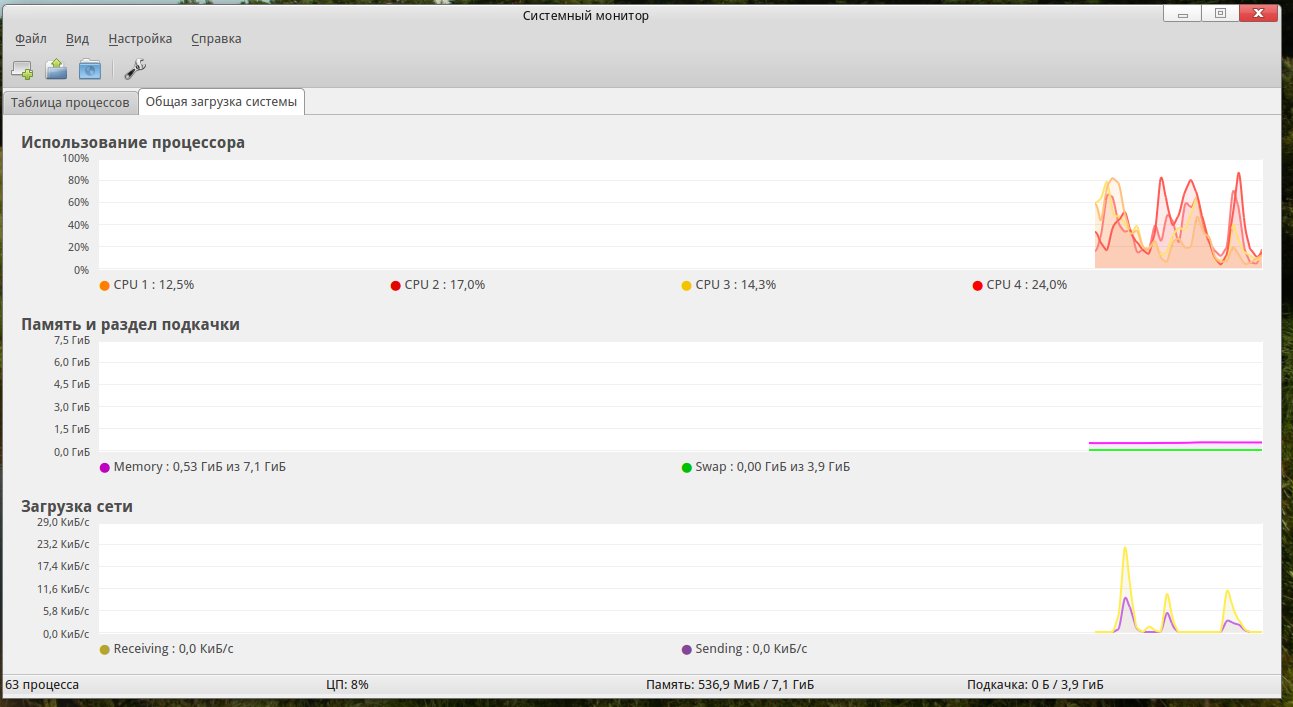The image size is (1293, 707).
Task: Switch to the Таблица процессов tab
Action: [70, 102]
